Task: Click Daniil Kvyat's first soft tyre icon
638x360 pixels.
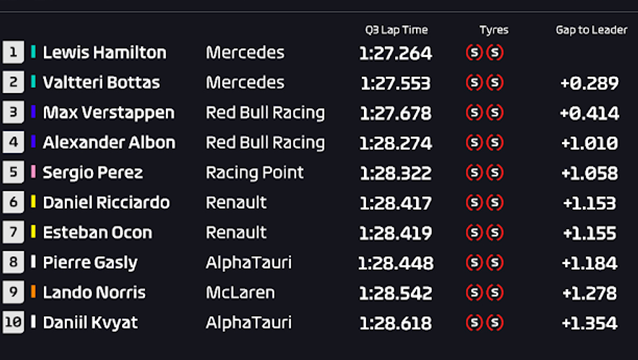Action: pos(474,323)
